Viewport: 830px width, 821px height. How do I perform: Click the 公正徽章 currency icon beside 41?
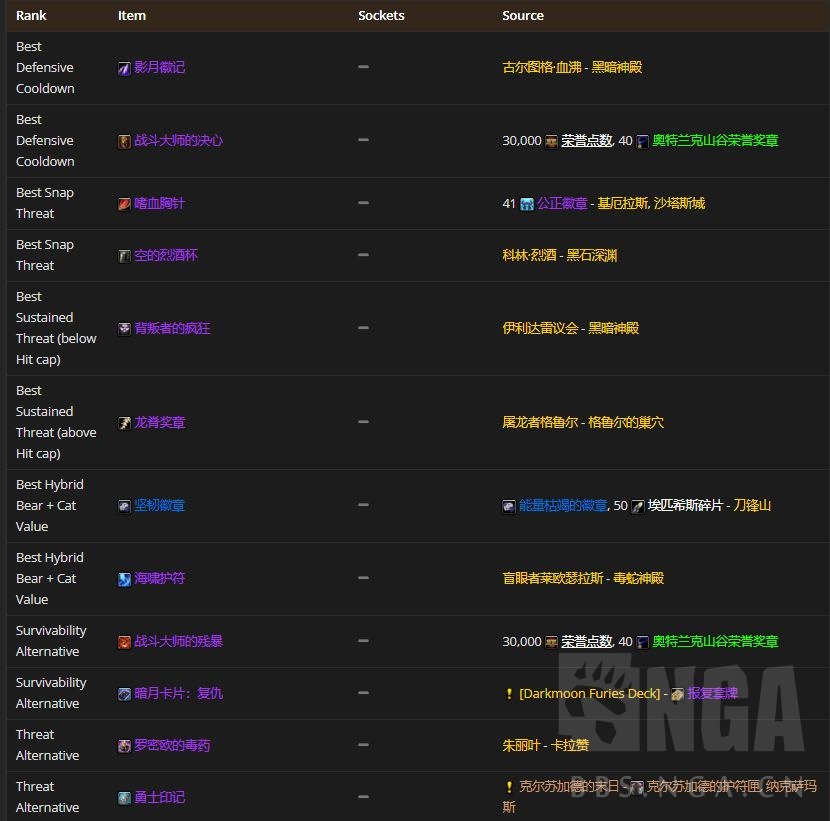pyautogui.click(x=525, y=202)
